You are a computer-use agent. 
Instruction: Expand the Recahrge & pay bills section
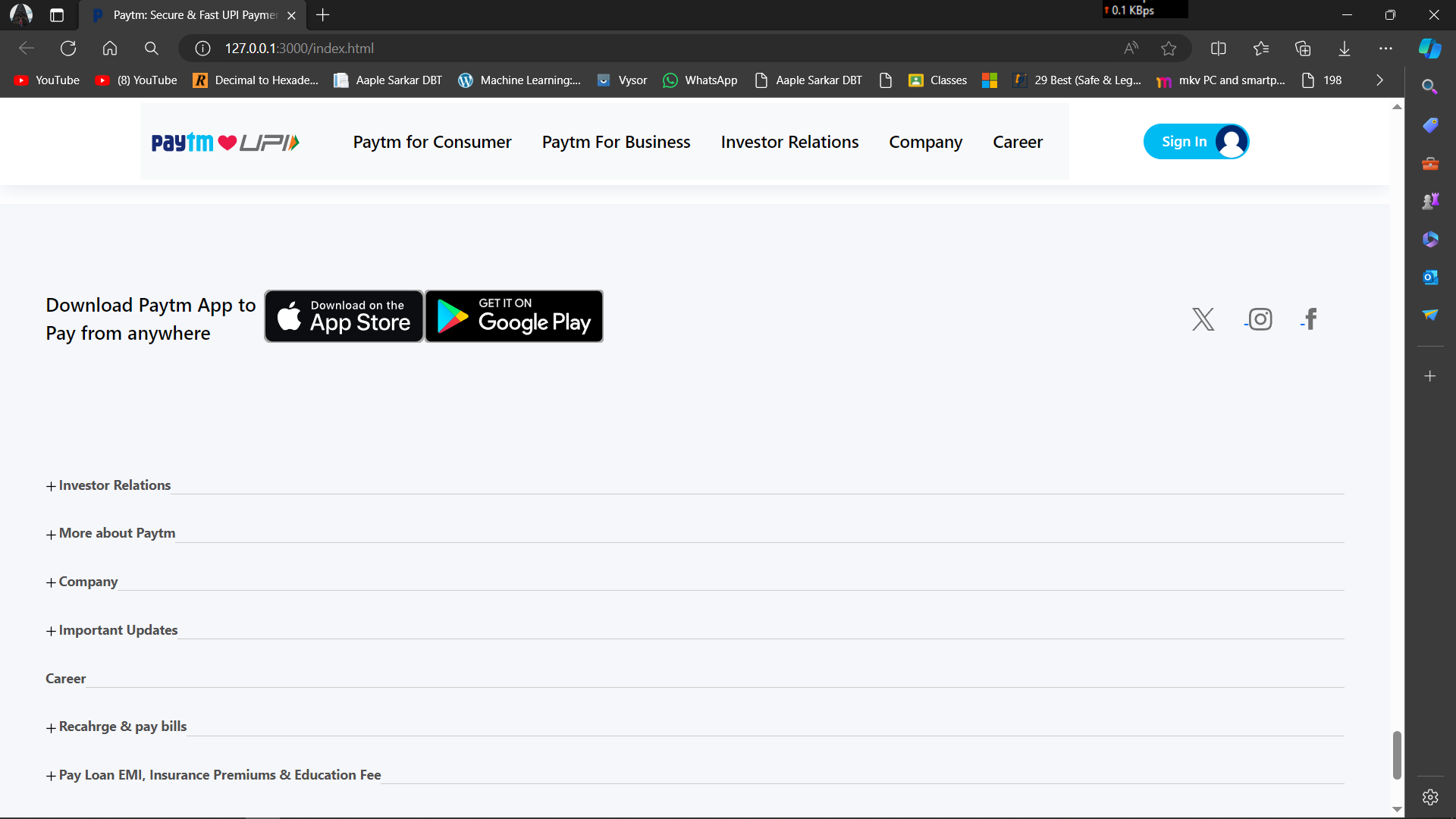[116, 726]
